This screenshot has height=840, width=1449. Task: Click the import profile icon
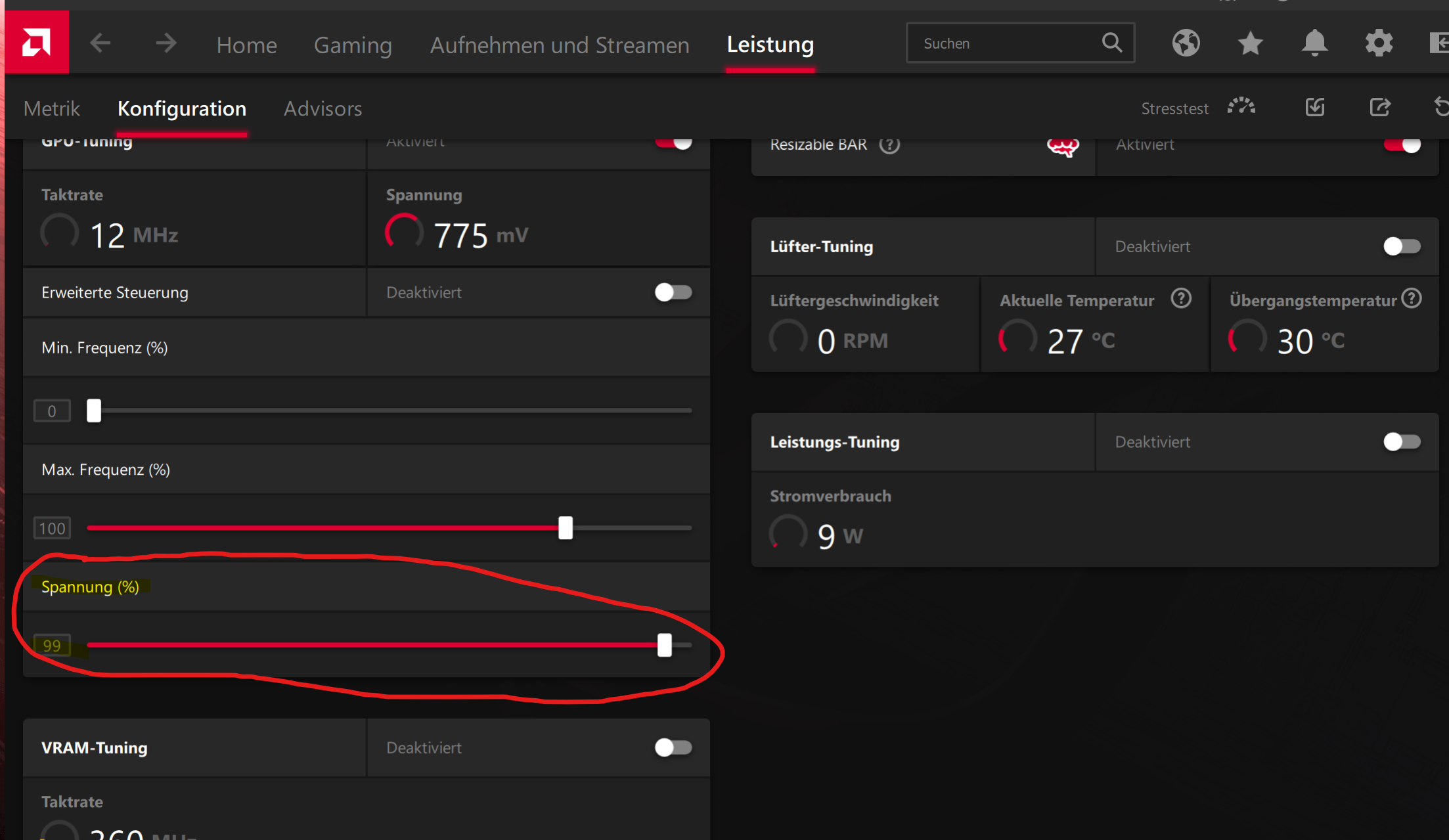pyautogui.click(x=1315, y=107)
